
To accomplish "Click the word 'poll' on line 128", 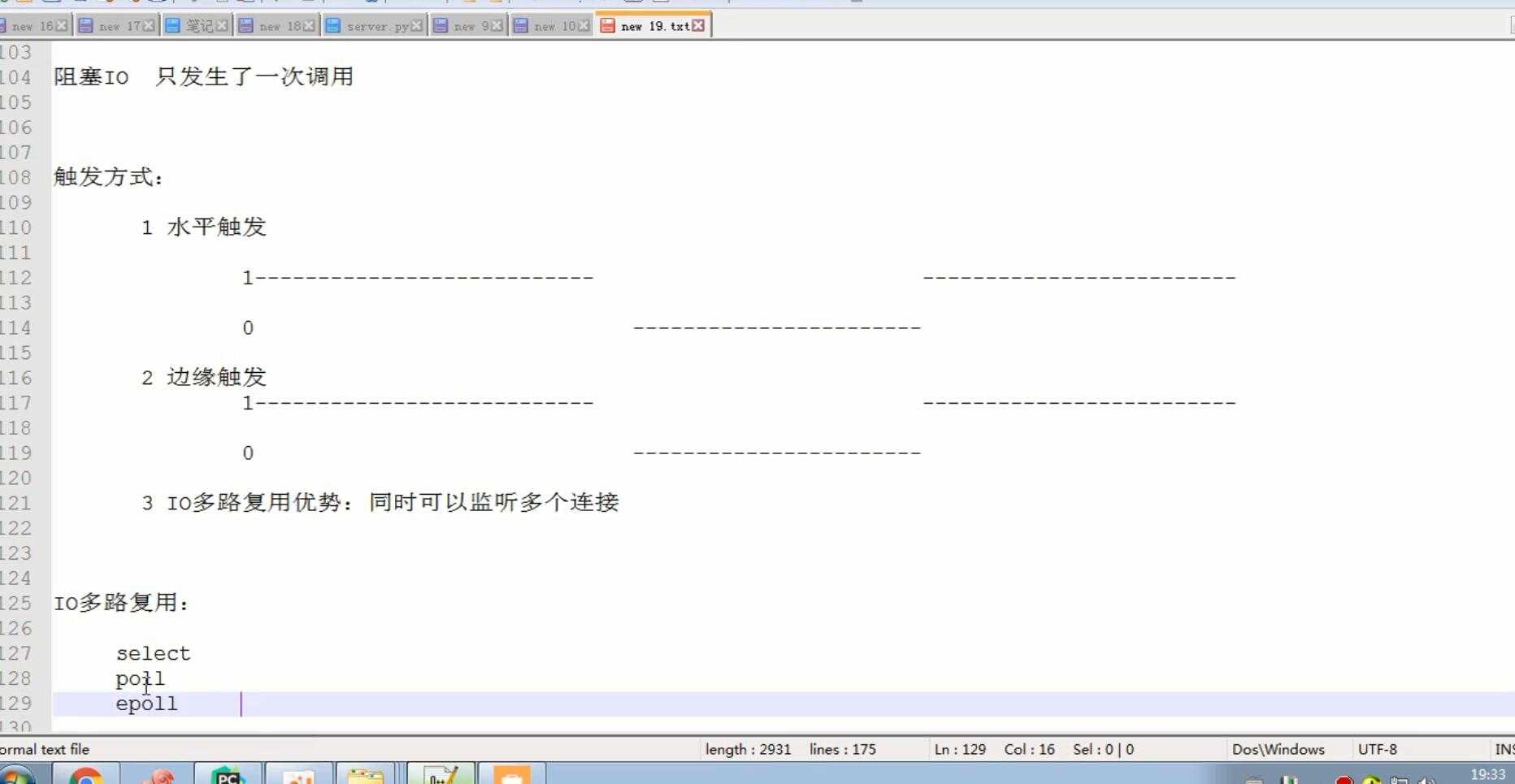I will 140,678.
